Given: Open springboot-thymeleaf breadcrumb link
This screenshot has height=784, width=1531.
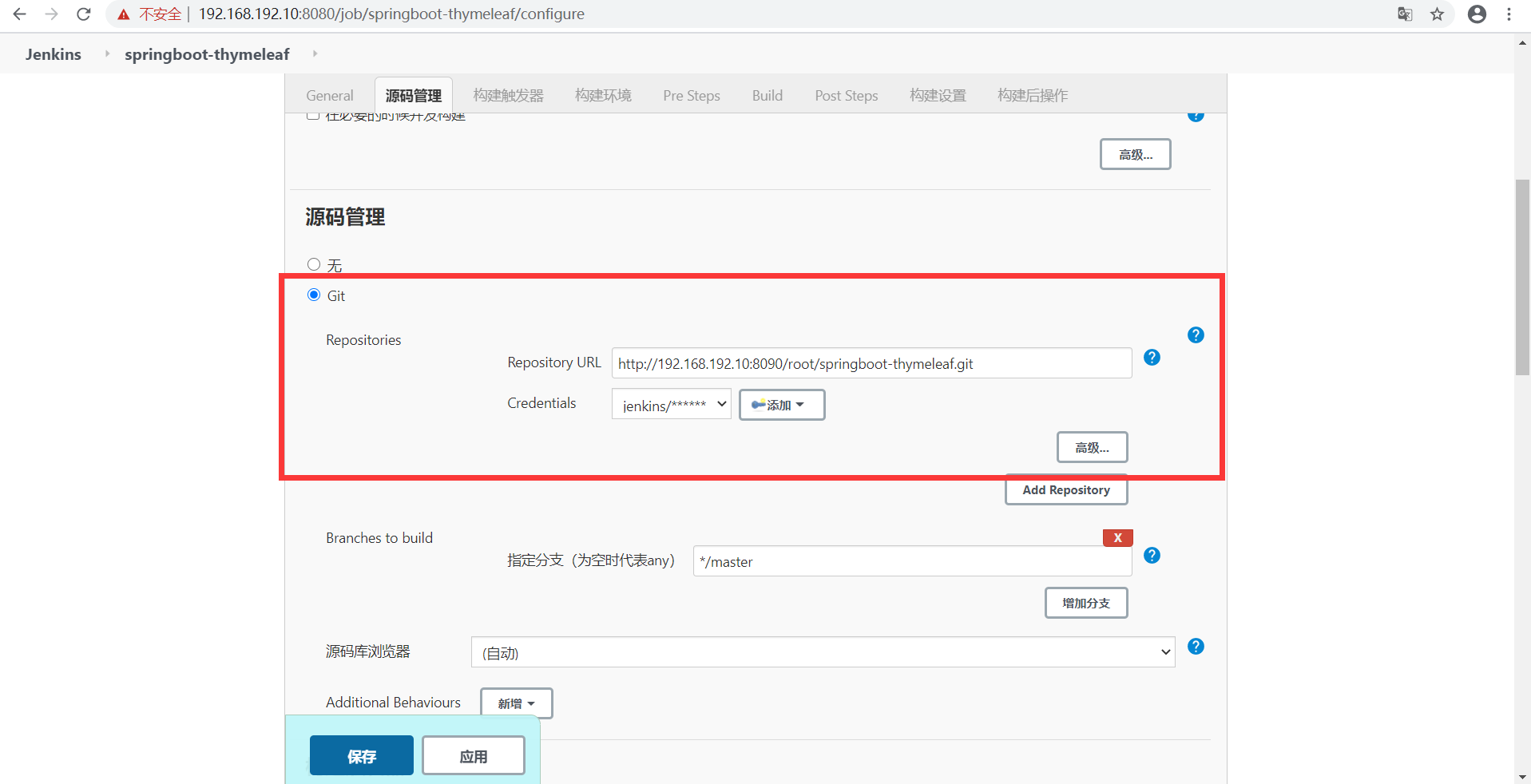Looking at the screenshot, I should (207, 54).
